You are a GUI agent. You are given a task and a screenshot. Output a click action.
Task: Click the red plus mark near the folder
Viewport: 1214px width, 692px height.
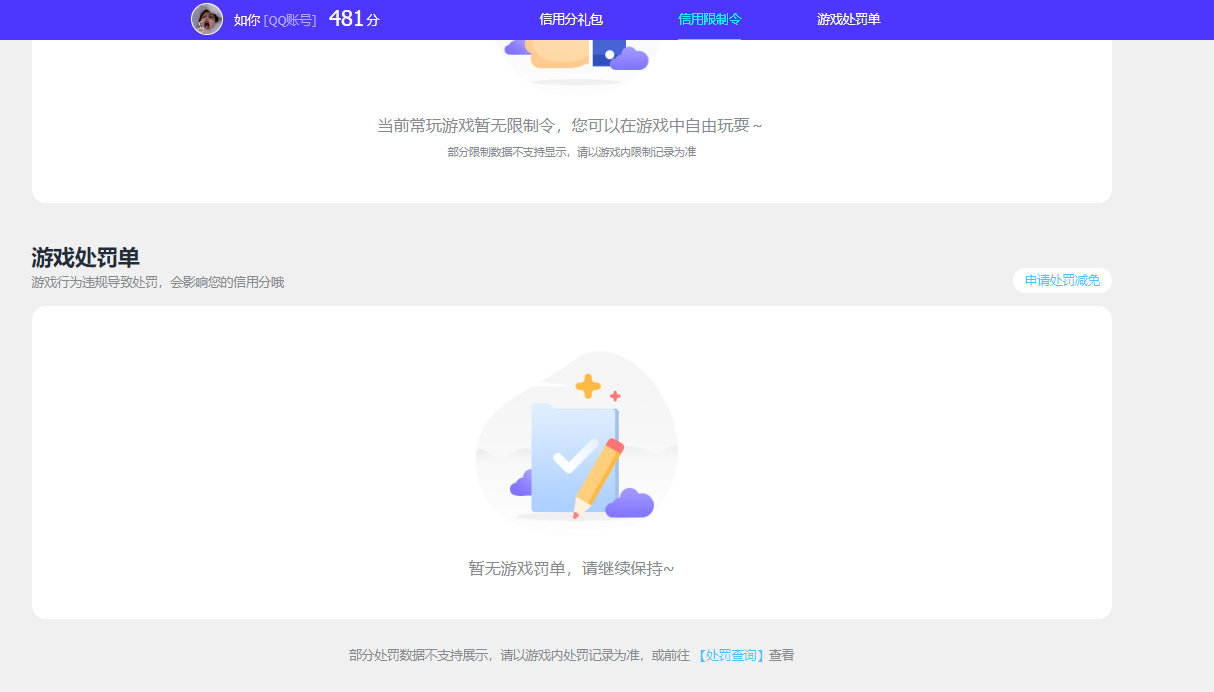(x=616, y=393)
